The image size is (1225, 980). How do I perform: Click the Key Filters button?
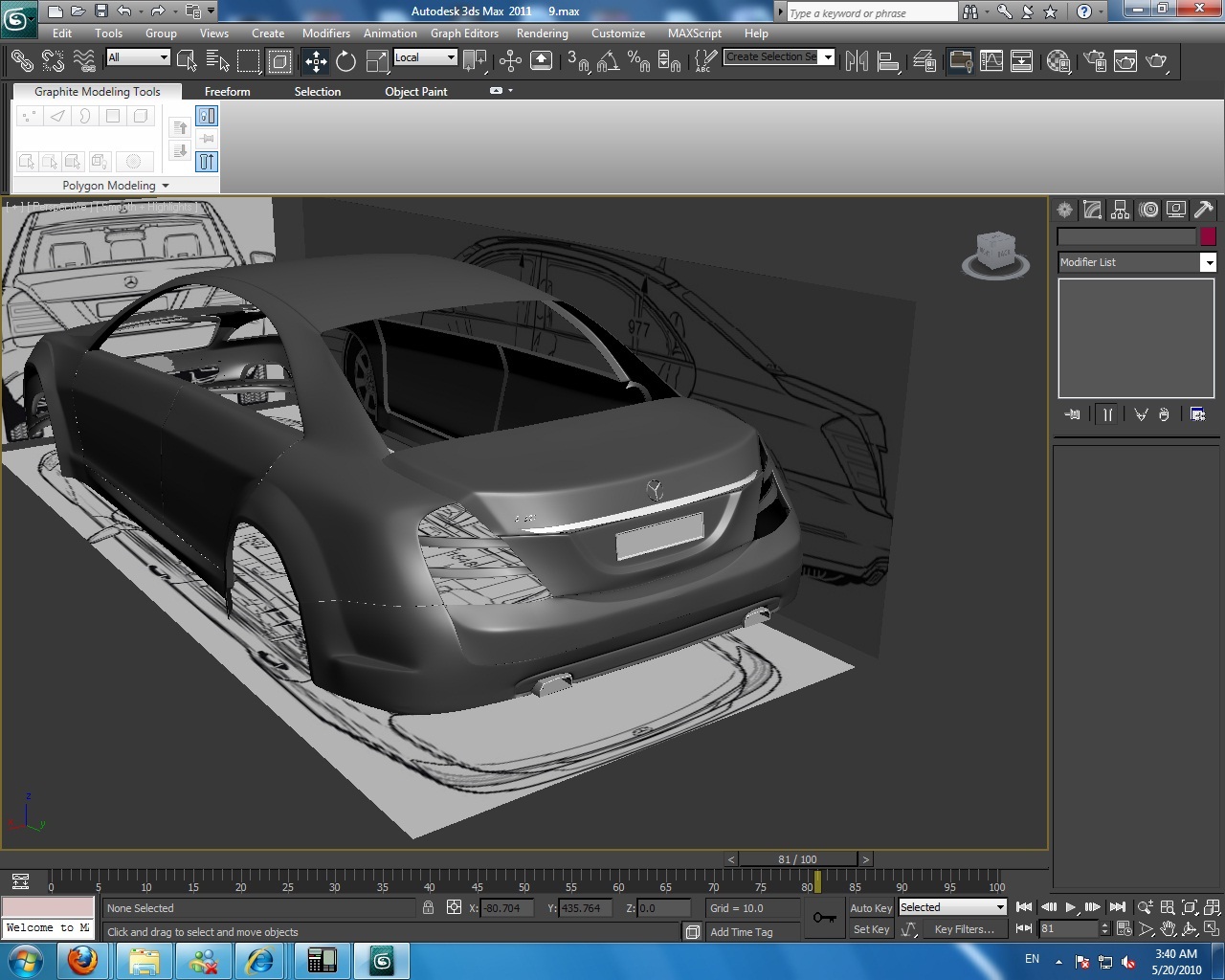(x=965, y=929)
